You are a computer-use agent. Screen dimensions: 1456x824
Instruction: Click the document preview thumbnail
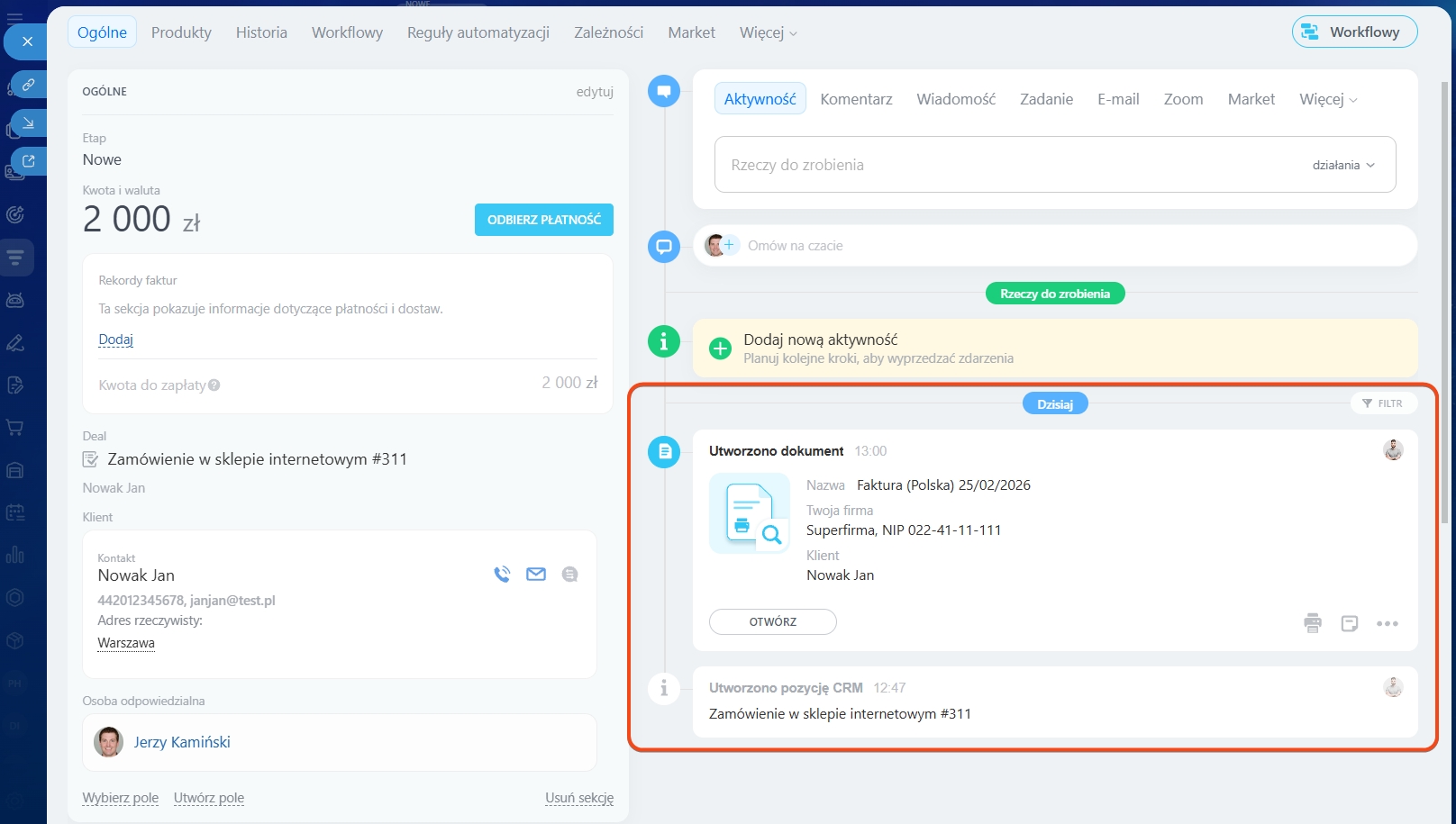[x=749, y=514]
